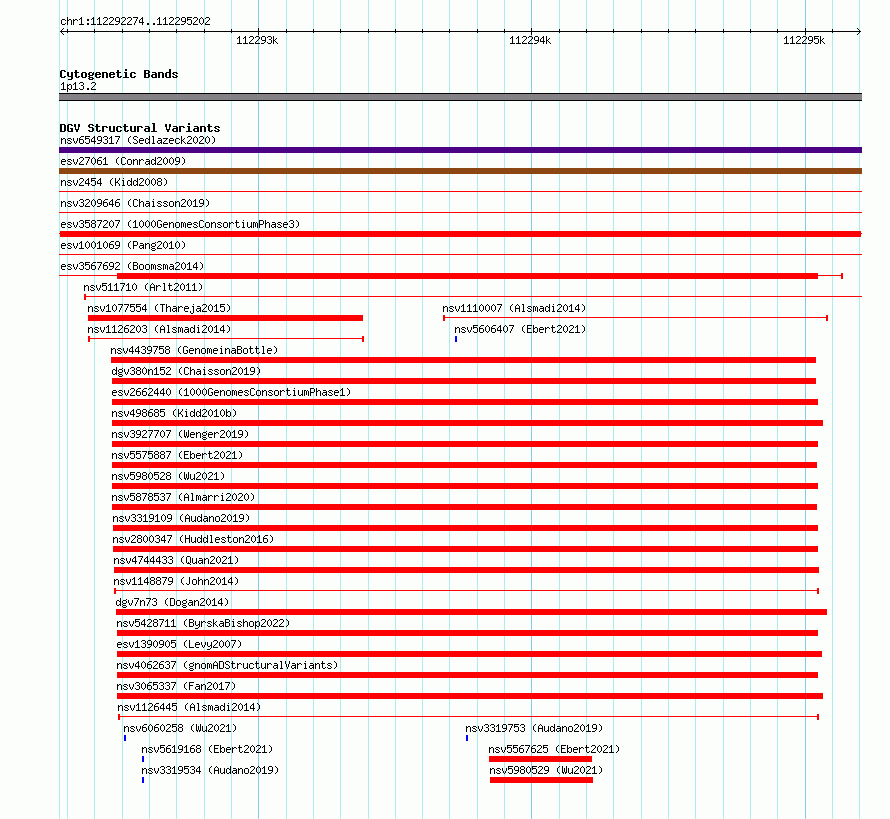This screenshot has height=819, width=890.
Task: Click nsv5575887 (Ebert2021) label
Action: (x=177, y=455)
